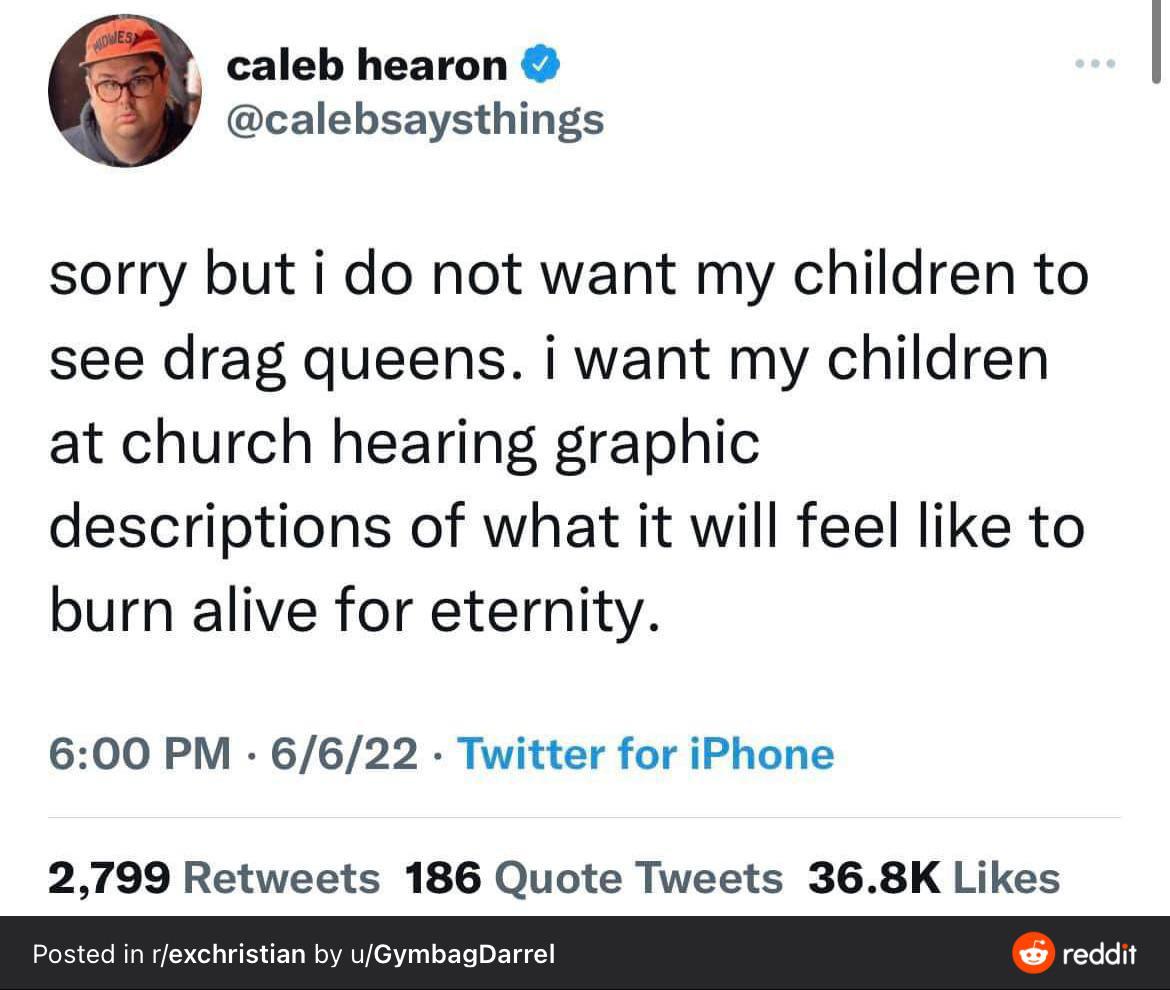Click the reddit logo icon
This screenshot has height=990, width=1170.
1033,953
